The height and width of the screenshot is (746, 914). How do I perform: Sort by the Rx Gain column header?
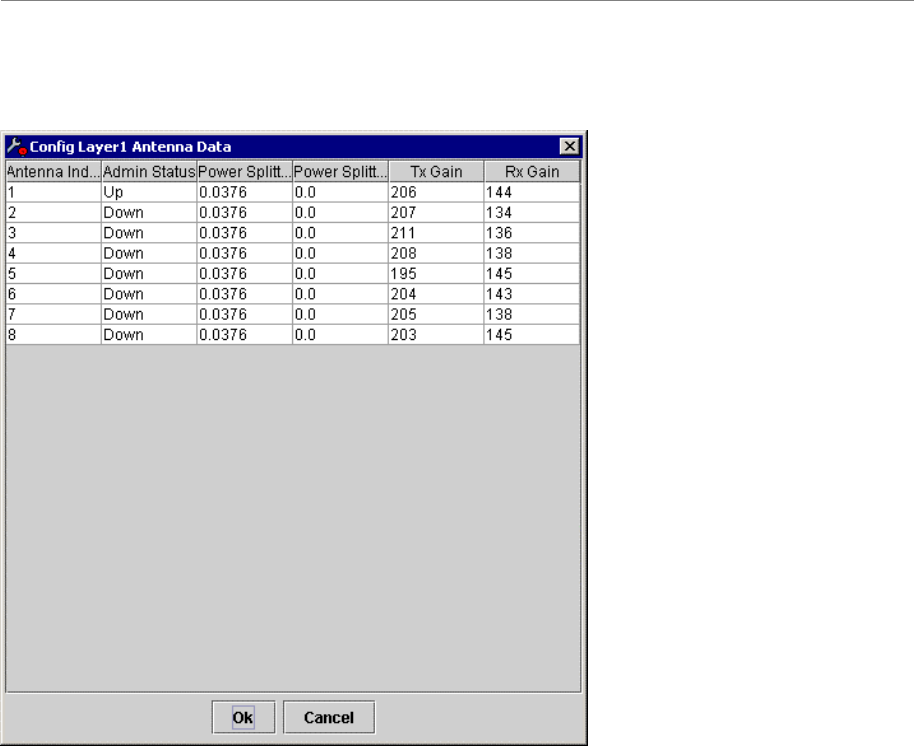click(532, 171)
